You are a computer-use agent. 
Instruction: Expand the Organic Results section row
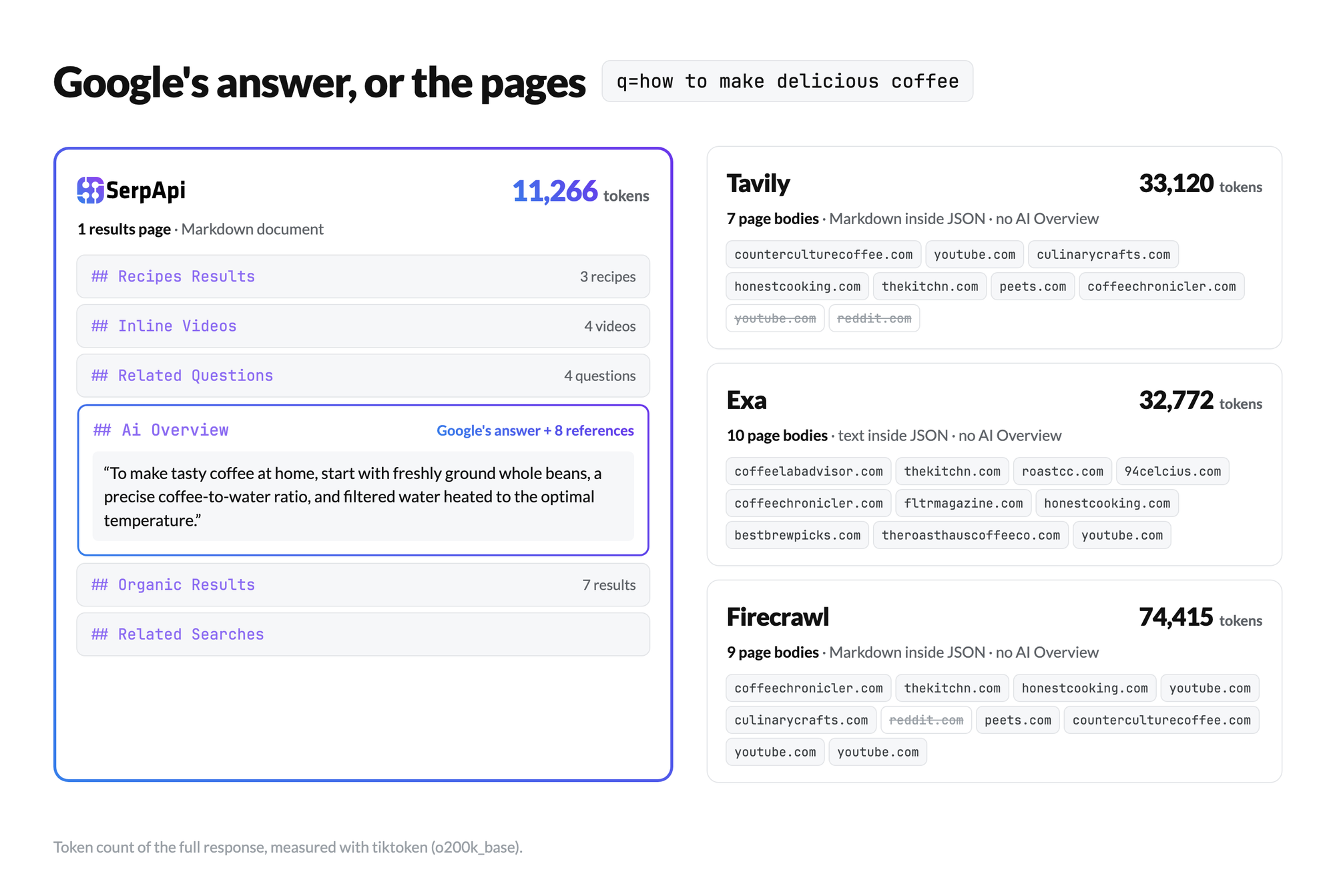363,585
